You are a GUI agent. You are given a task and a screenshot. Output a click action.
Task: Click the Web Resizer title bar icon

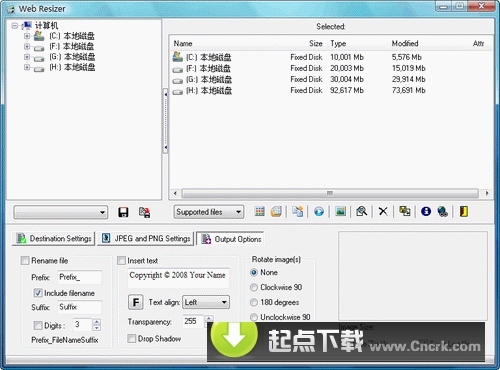tap(10, 9)
